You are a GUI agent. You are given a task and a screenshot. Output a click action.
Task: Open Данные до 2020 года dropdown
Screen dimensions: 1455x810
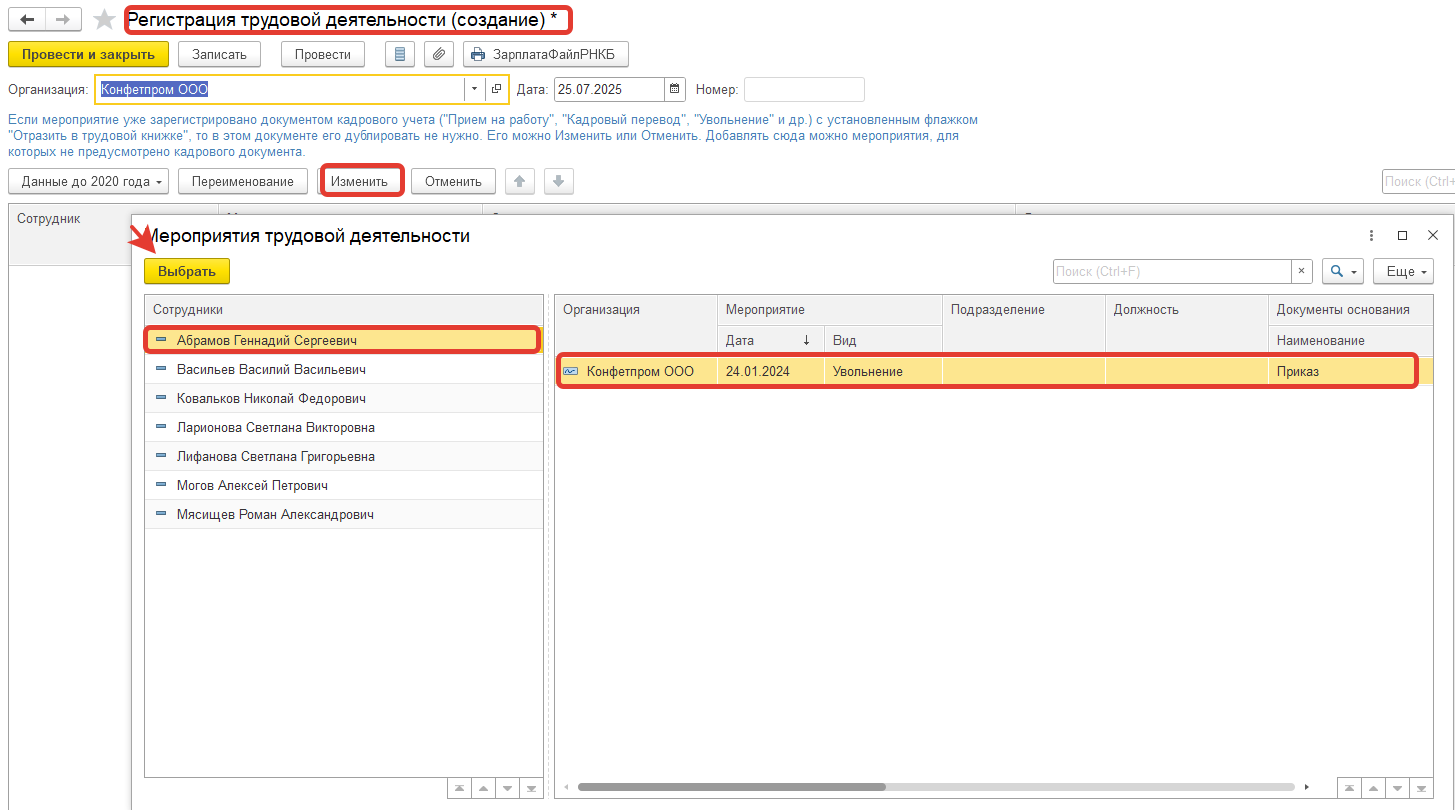pos(88,181)
